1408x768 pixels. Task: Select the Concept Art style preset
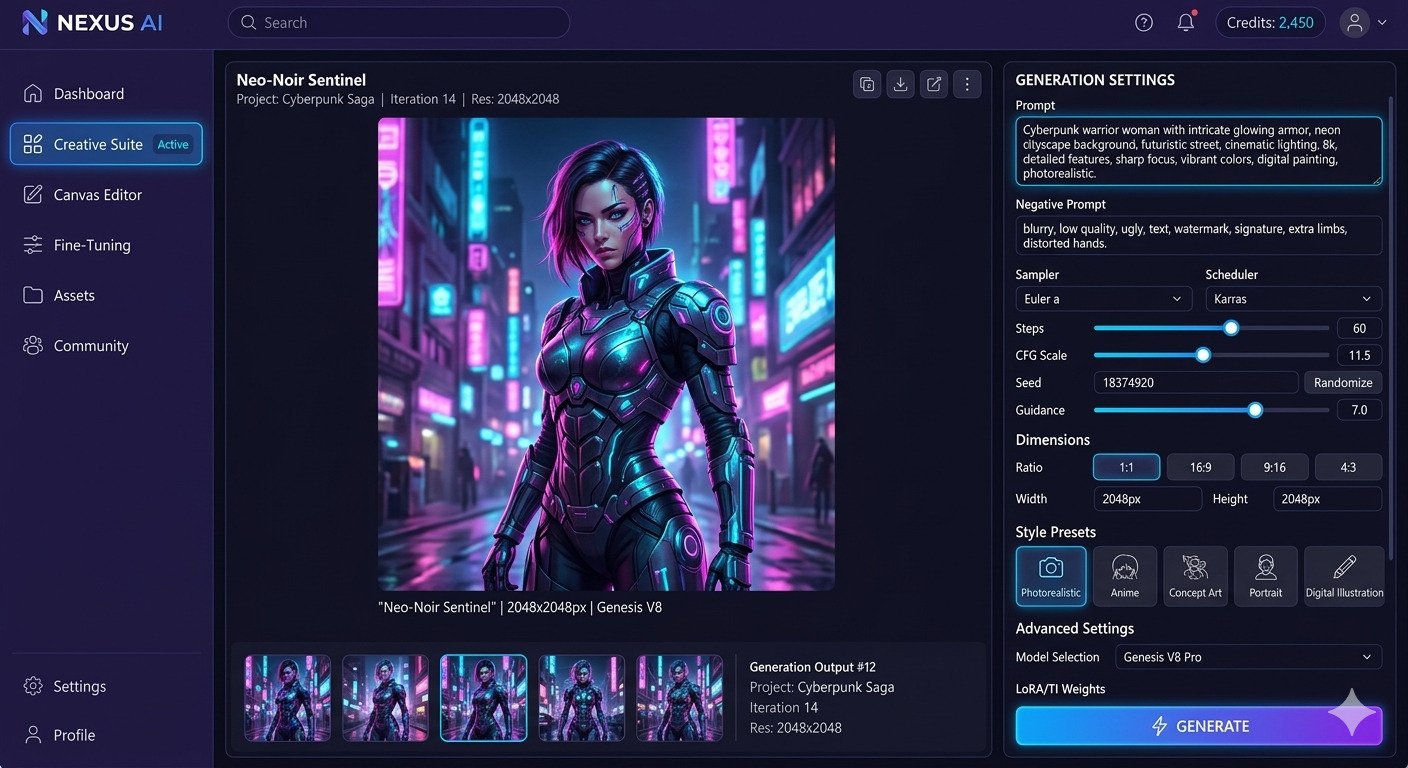coord(1195,576)
